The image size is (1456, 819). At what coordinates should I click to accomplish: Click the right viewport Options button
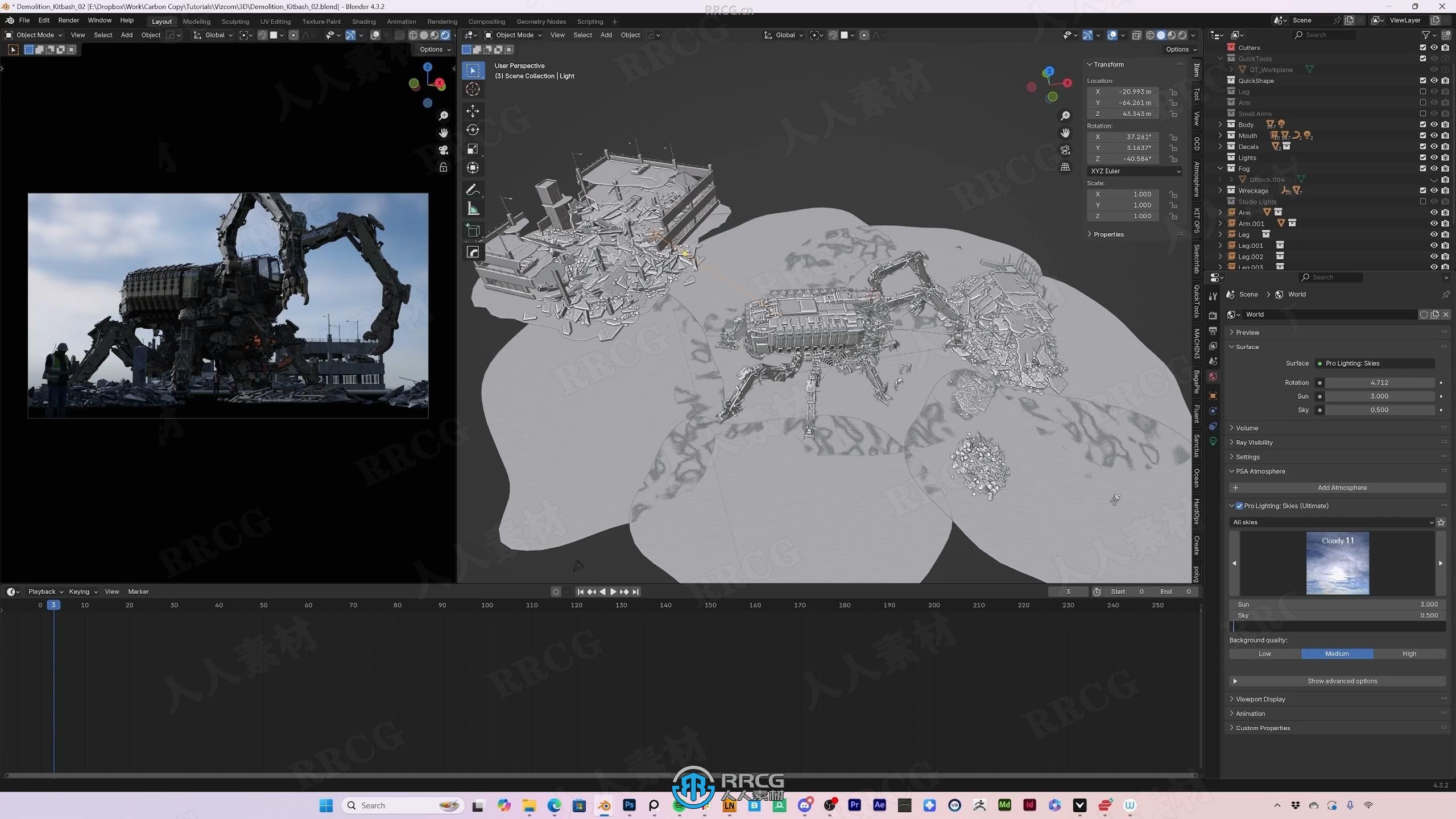(1181, 49)
